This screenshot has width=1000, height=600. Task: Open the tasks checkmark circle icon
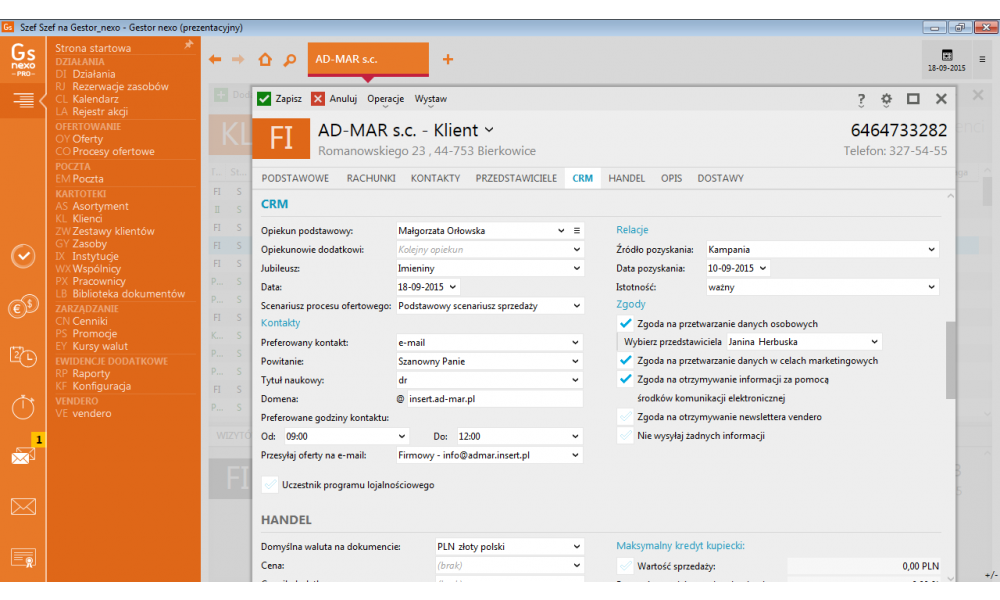pyautogui.click(x=23, y=256)
